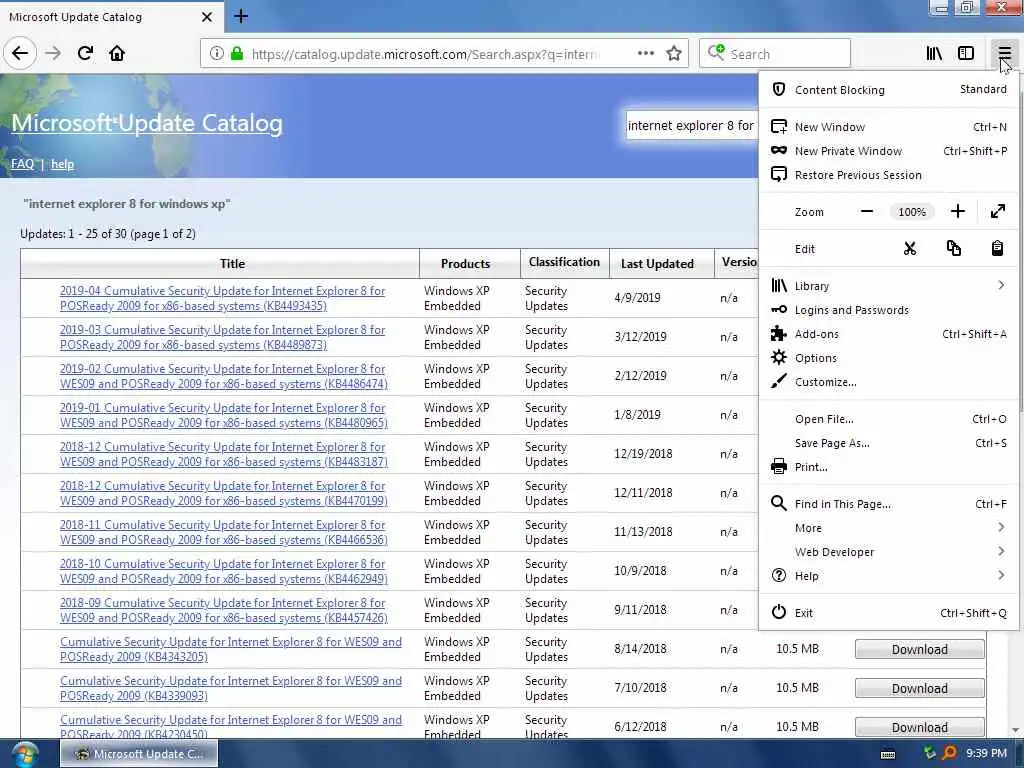
Task: Zoom out with the minus button
Action: point(867,212)
